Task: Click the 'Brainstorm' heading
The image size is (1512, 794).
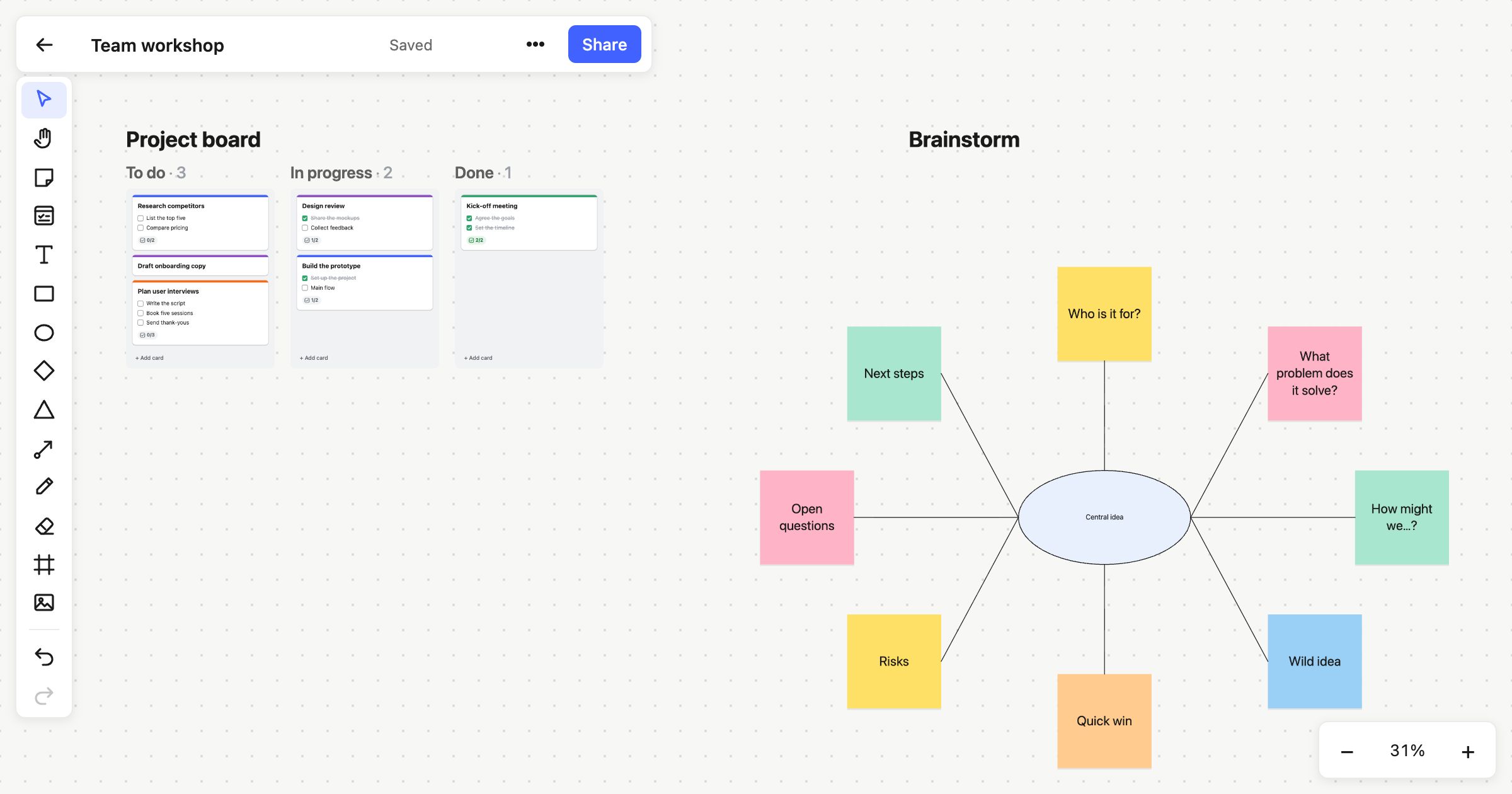Action: pyautogui.click(x=964, y=140)
